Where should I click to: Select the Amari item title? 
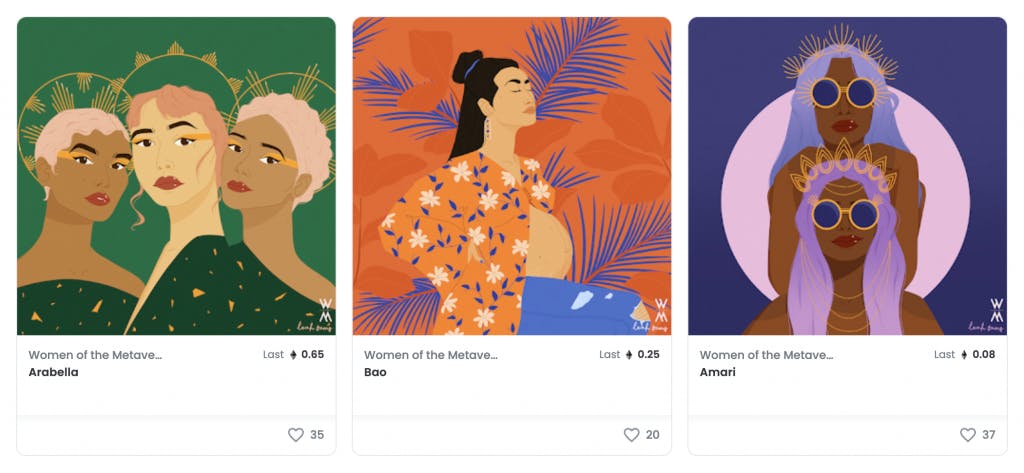[x=717, y=372]
